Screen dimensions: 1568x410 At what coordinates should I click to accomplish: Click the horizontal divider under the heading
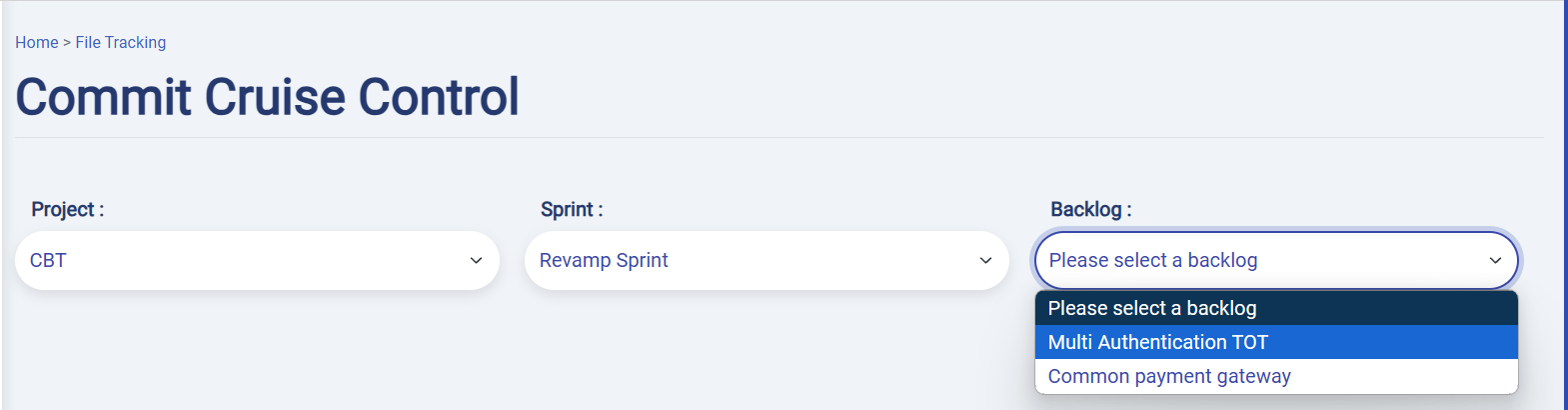pos(780,138)
